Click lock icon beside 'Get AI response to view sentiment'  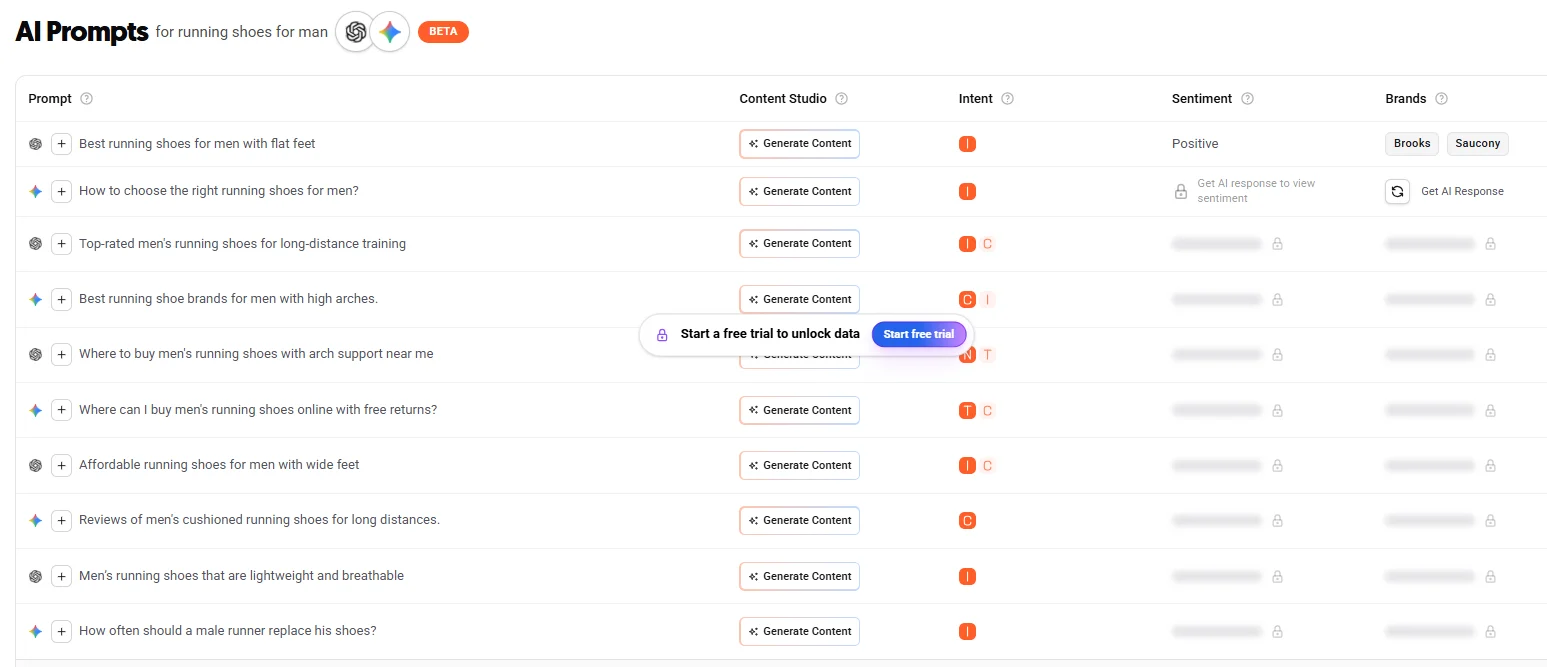coord(1181,191)
